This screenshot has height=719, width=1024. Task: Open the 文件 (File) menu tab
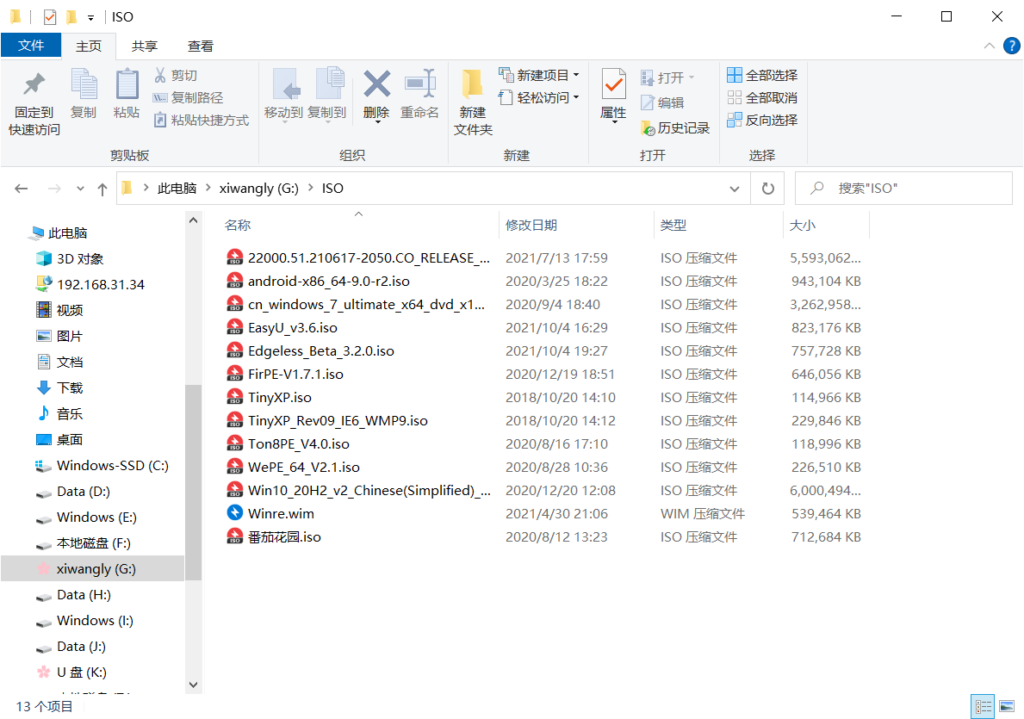pos(31,45)
